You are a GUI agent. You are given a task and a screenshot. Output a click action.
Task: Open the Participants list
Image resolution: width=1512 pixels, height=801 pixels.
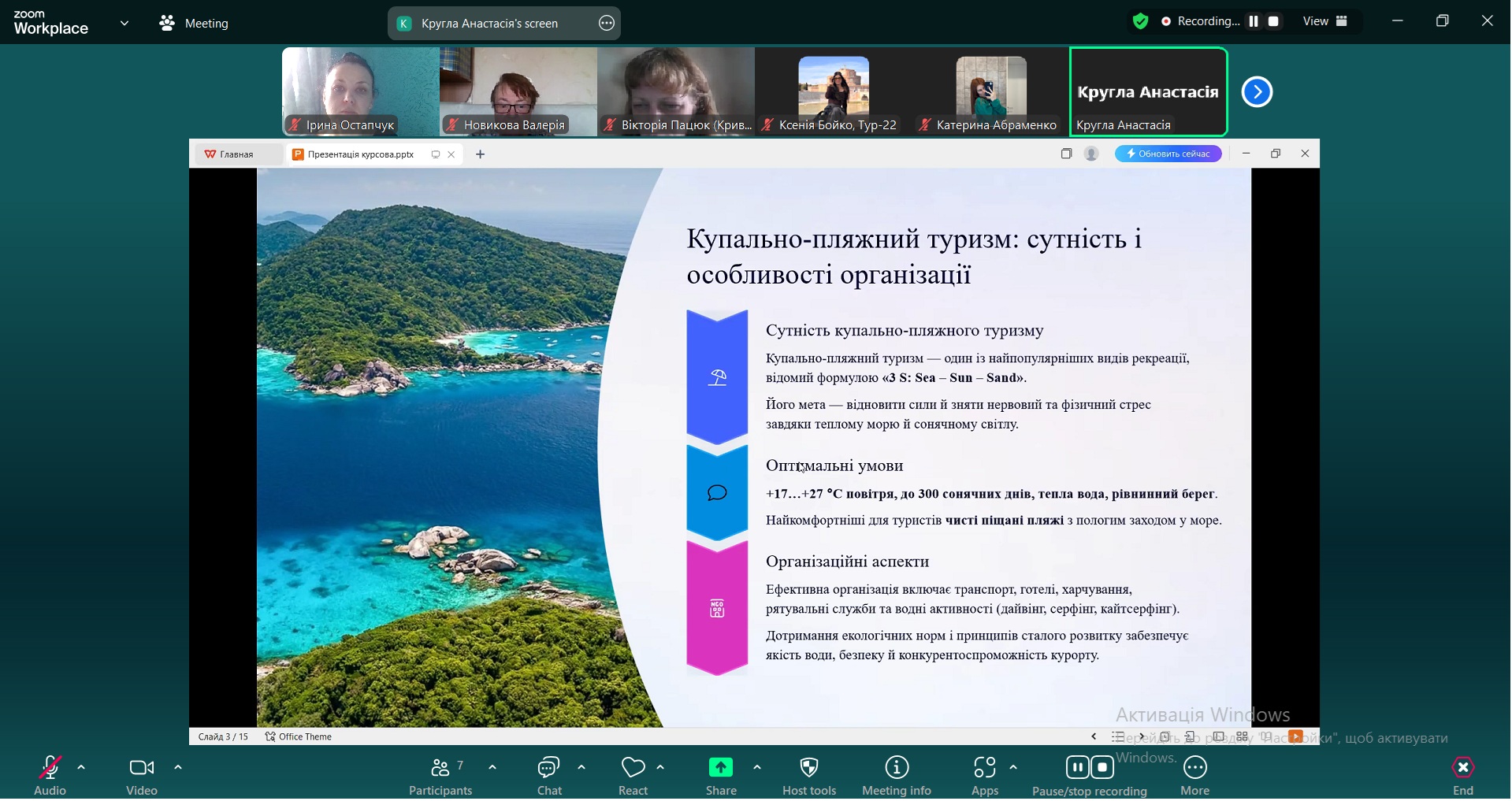coord(440,776)
